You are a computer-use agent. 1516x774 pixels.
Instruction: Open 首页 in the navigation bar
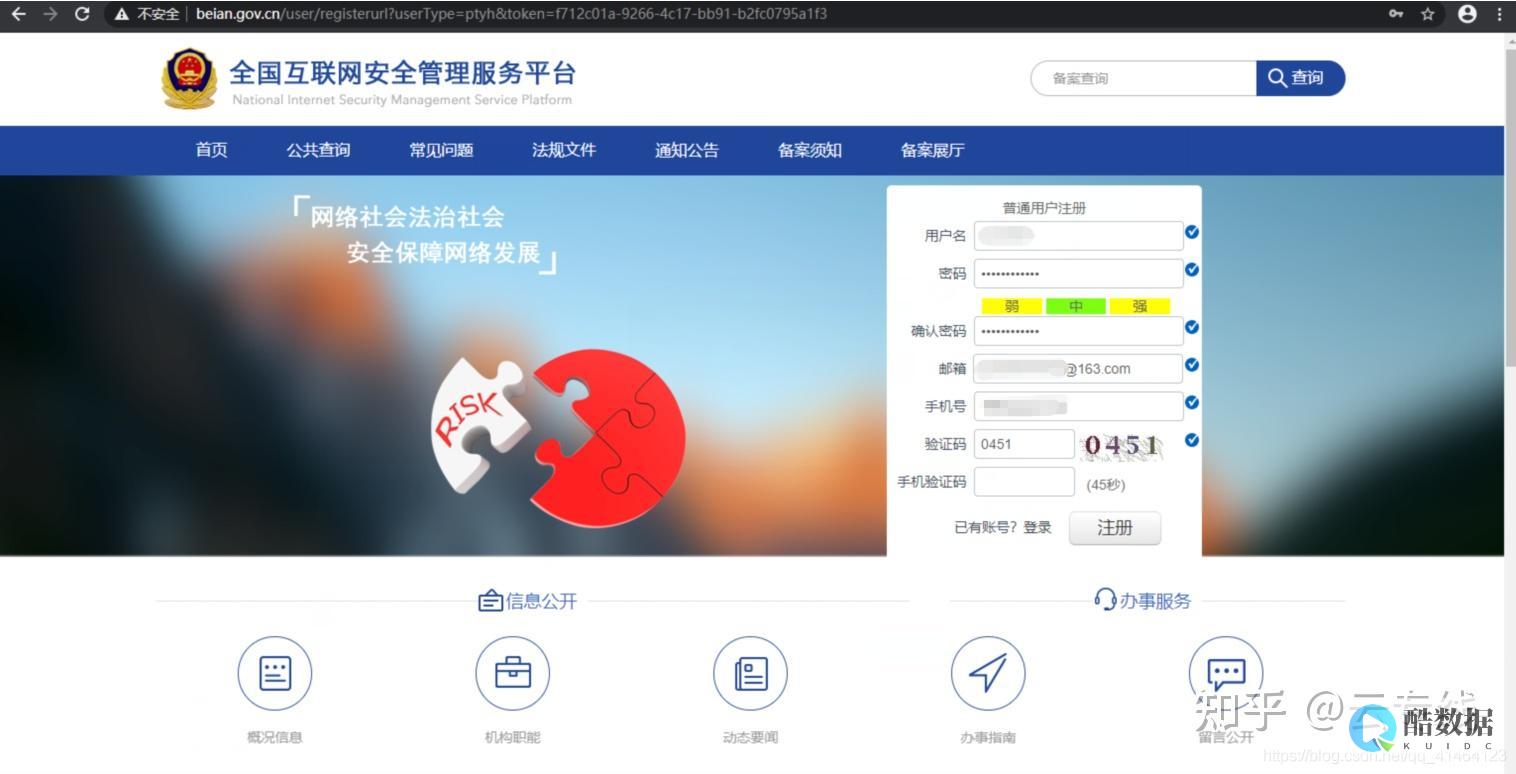(x=211, y=150)
